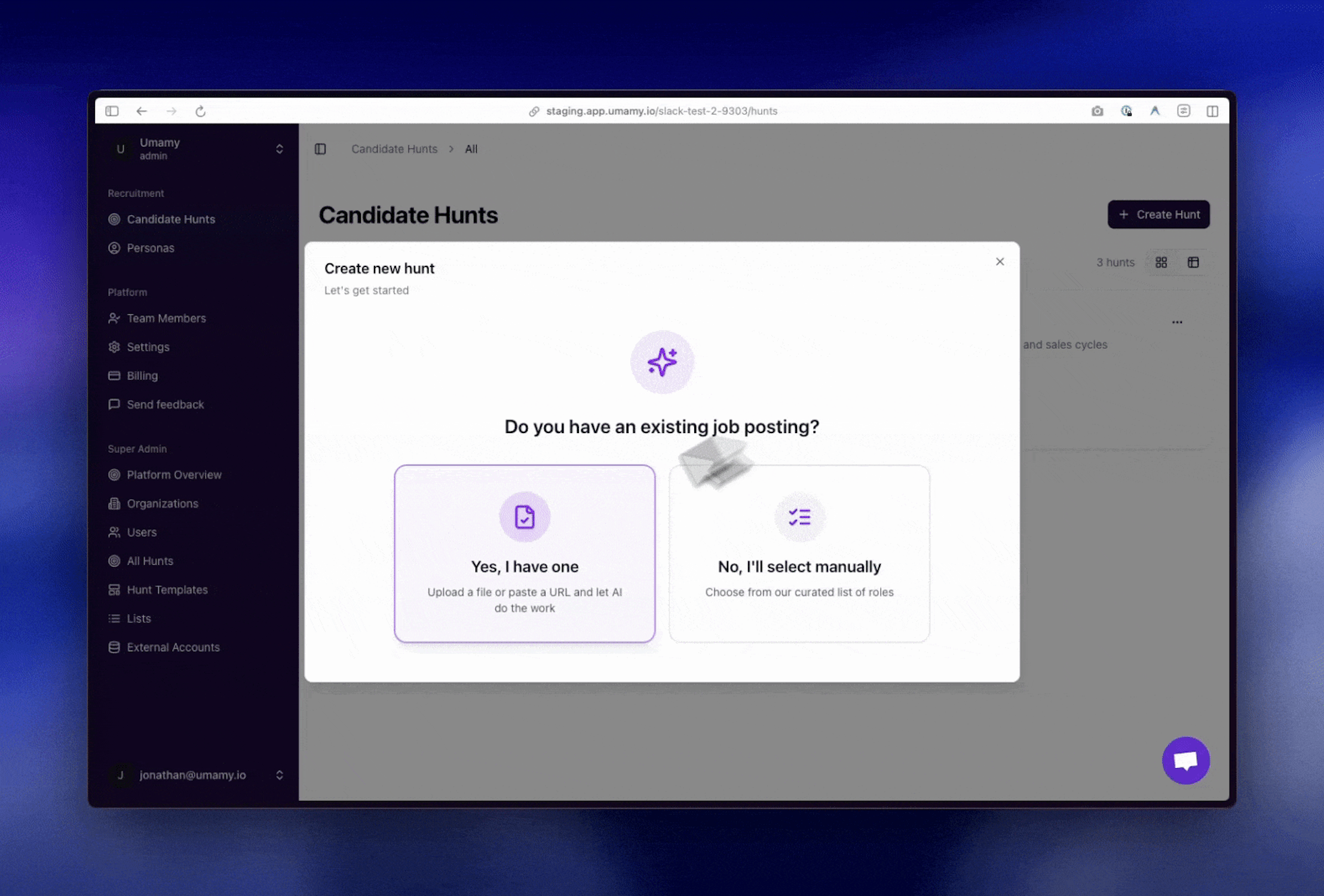This screenshot has height=896, width=1324.
Task: Open the three-dot menu on hunt card
Action: (x=1177, y=322)
